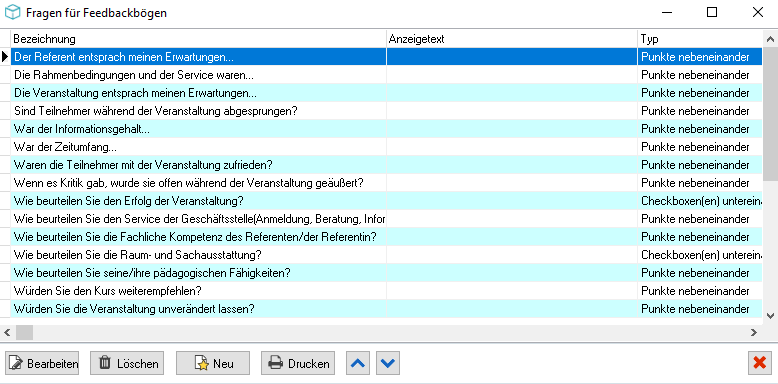Click the horizontal scrollbar thumb

coord(24,332)
